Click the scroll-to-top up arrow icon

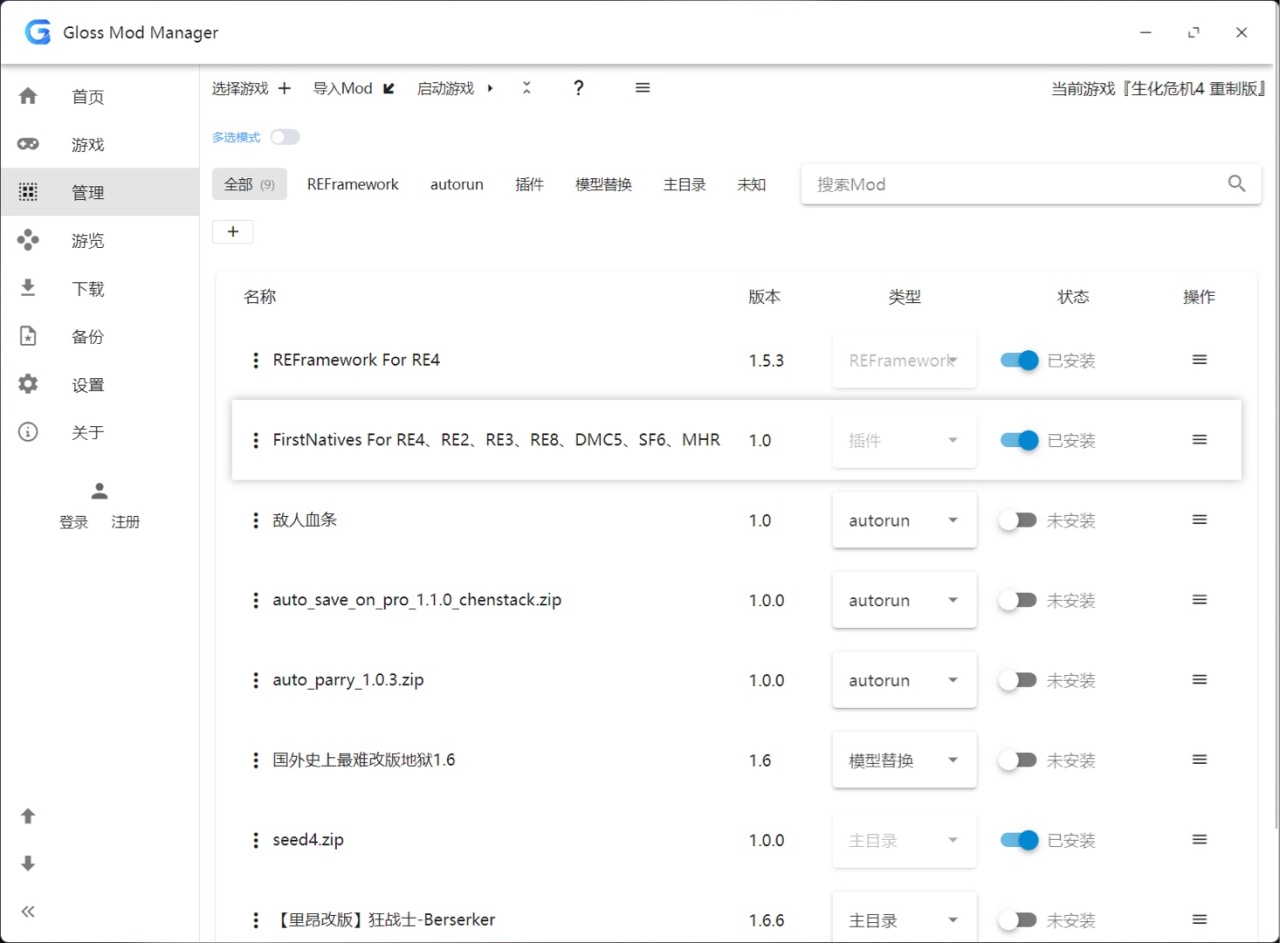click(28, 816)
